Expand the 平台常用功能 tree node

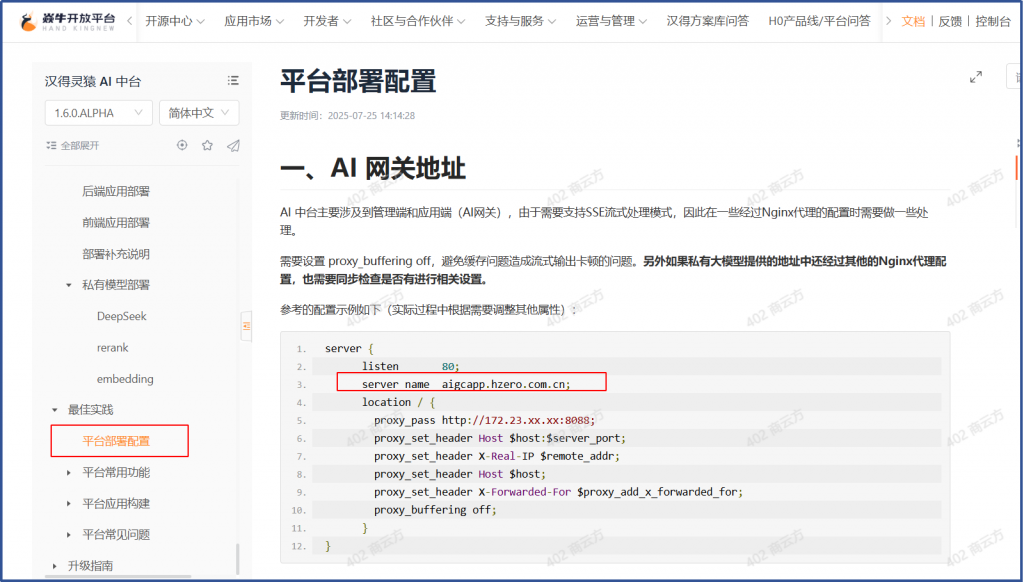69,472
